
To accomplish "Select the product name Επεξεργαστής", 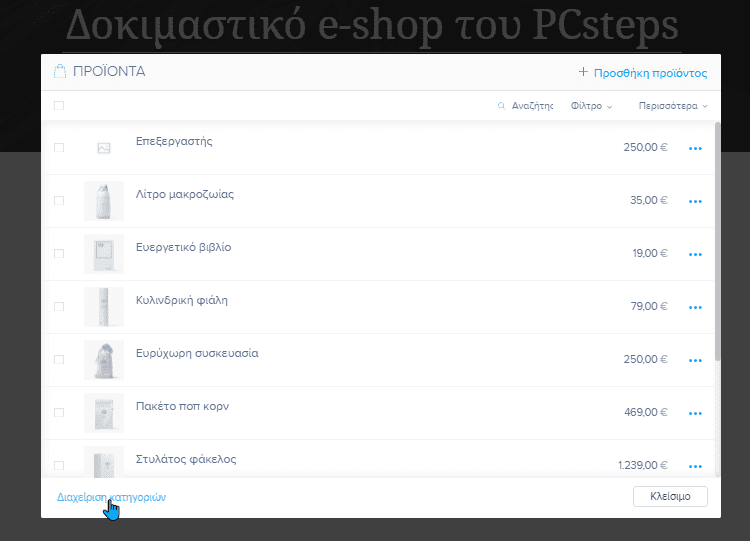I will [x=174, y=142].
